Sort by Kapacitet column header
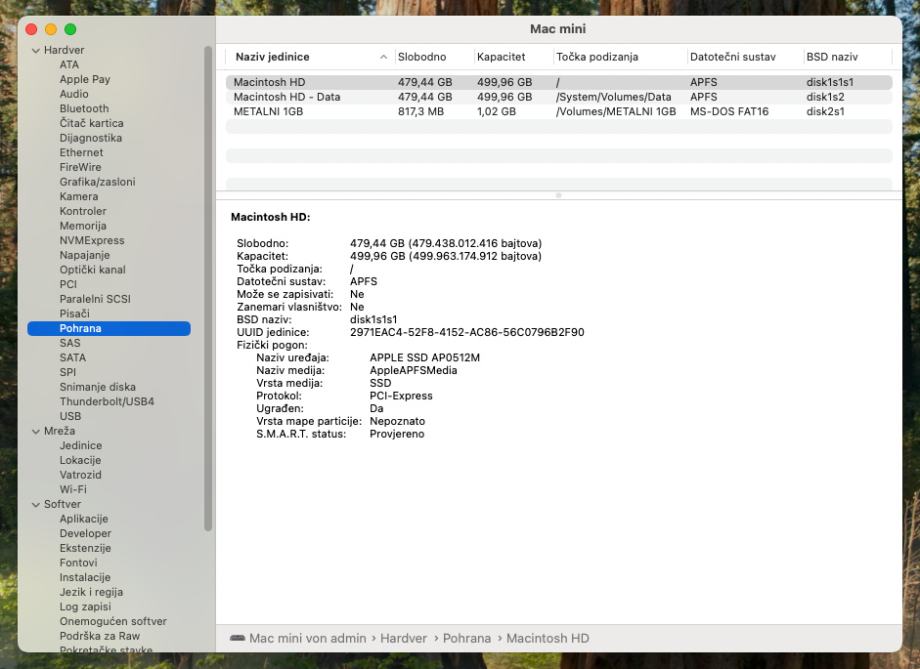The height and width of the screenshot is (669, 920). click(x=501, y=57)
